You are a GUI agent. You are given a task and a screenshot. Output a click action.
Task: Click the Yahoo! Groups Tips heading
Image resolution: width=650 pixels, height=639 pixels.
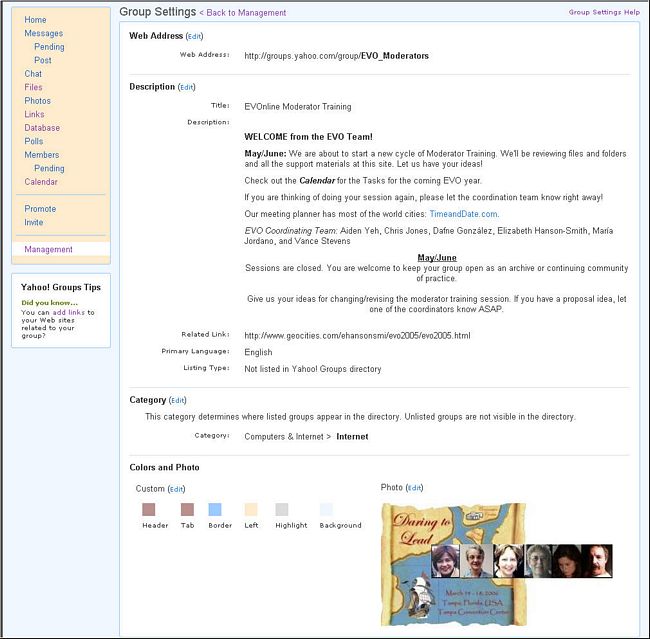click(x=61, y=287)
